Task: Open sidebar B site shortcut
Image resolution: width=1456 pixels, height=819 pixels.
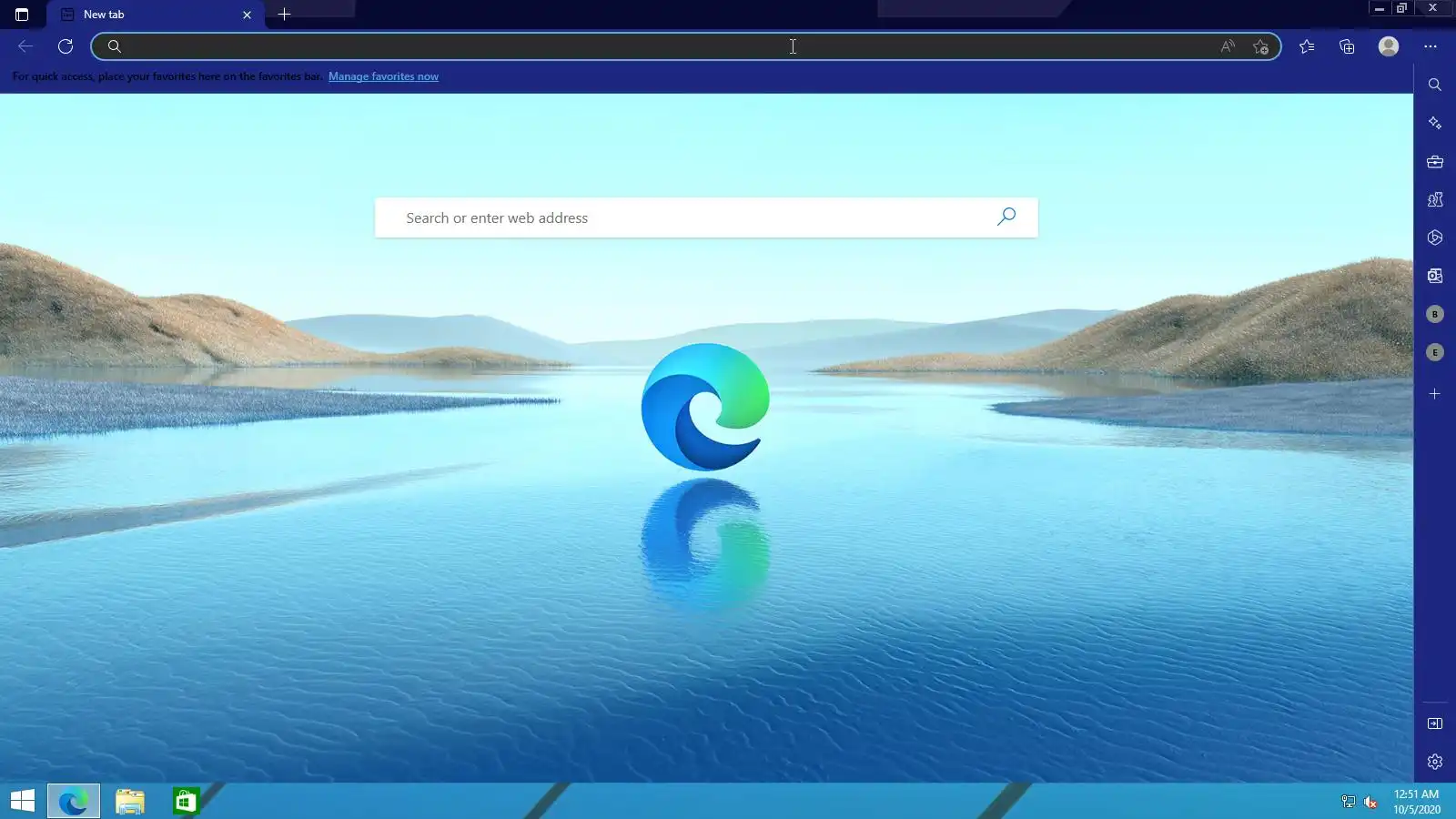Action: point(1435,314)
